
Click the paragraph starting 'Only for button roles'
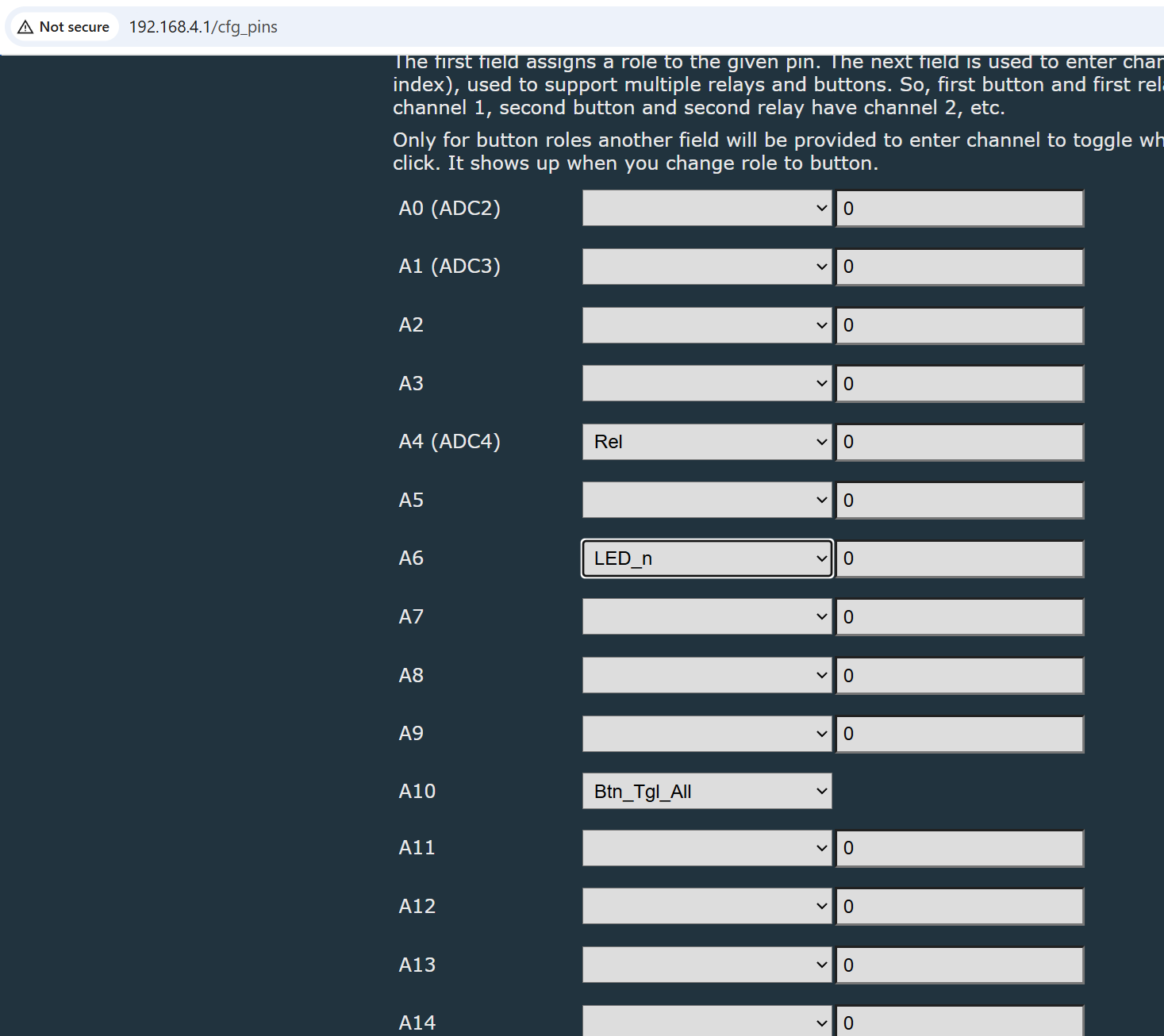778,152
